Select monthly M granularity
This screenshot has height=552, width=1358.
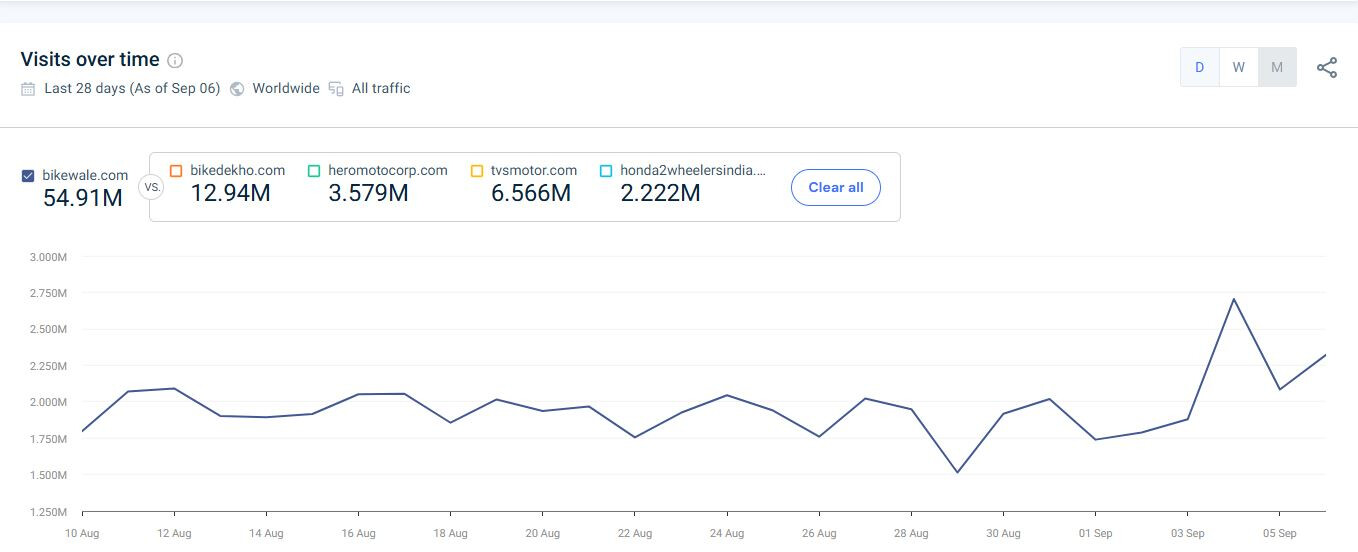(x=1277, y=68)
